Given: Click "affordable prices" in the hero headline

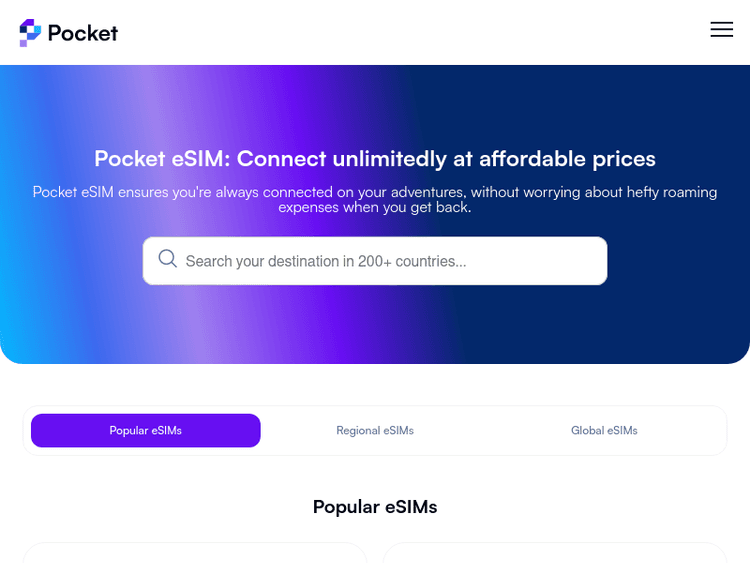Looking at the screenshot, I should [567, 159].
